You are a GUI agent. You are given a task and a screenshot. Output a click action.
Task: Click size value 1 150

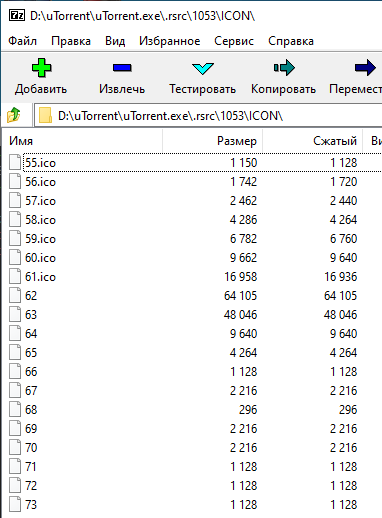tap(244, 163)
